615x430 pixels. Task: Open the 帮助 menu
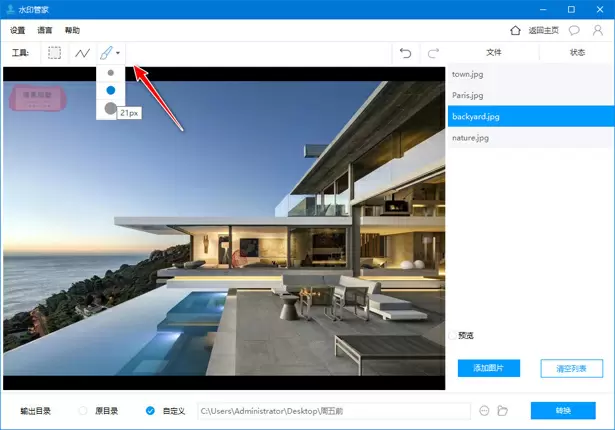[72, 30]
